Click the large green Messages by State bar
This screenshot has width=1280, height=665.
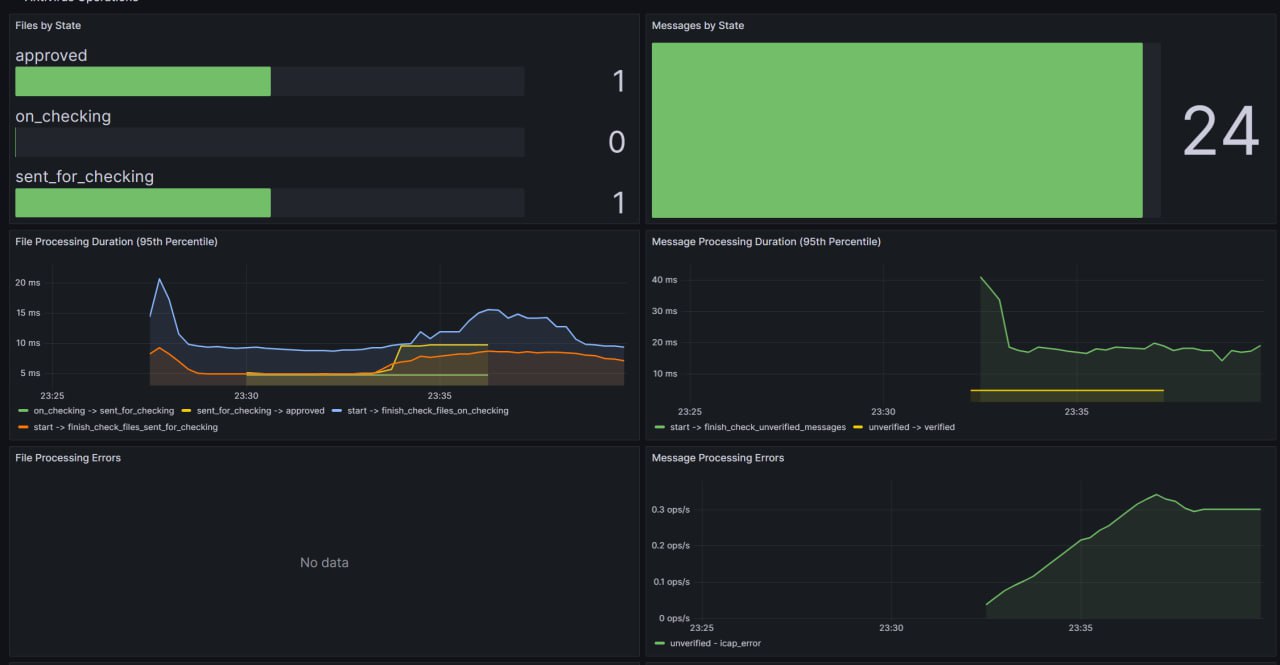[x=897, y=130]
